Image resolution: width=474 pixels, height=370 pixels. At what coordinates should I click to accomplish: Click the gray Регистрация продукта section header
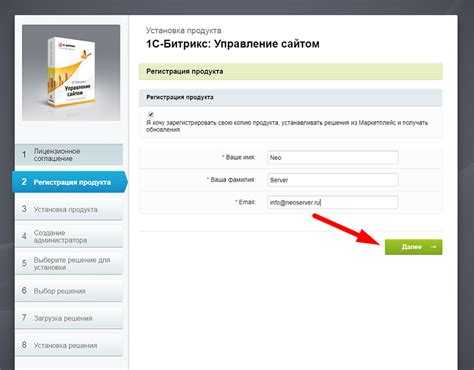tap(291, 97)
